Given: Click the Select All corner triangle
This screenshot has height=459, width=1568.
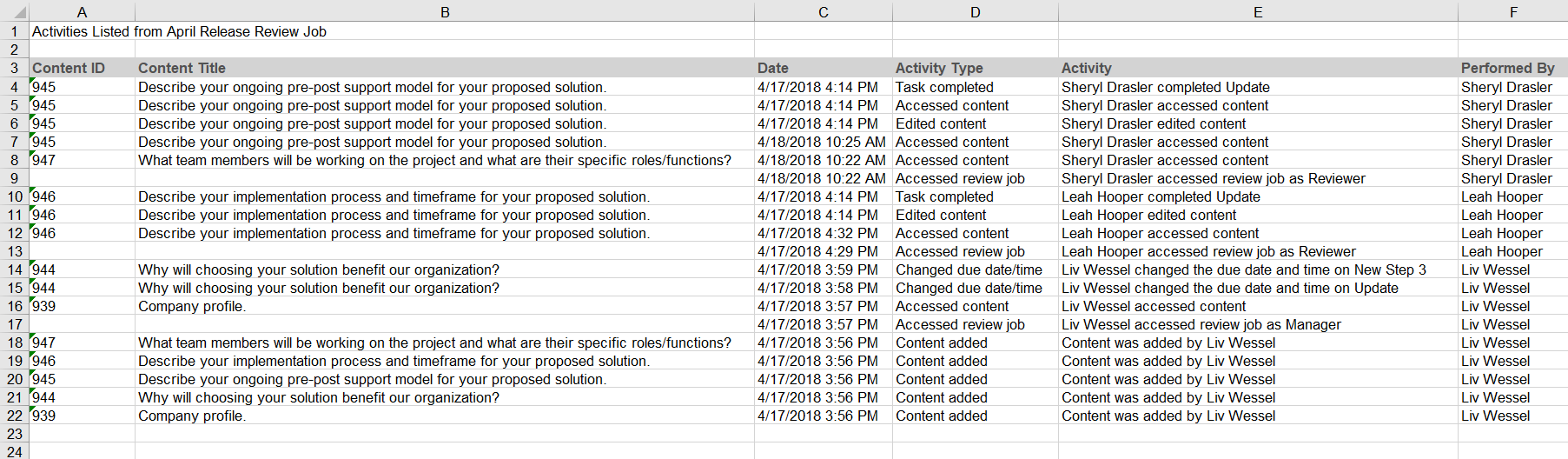Looking at the screenshot, I should 15,11.
